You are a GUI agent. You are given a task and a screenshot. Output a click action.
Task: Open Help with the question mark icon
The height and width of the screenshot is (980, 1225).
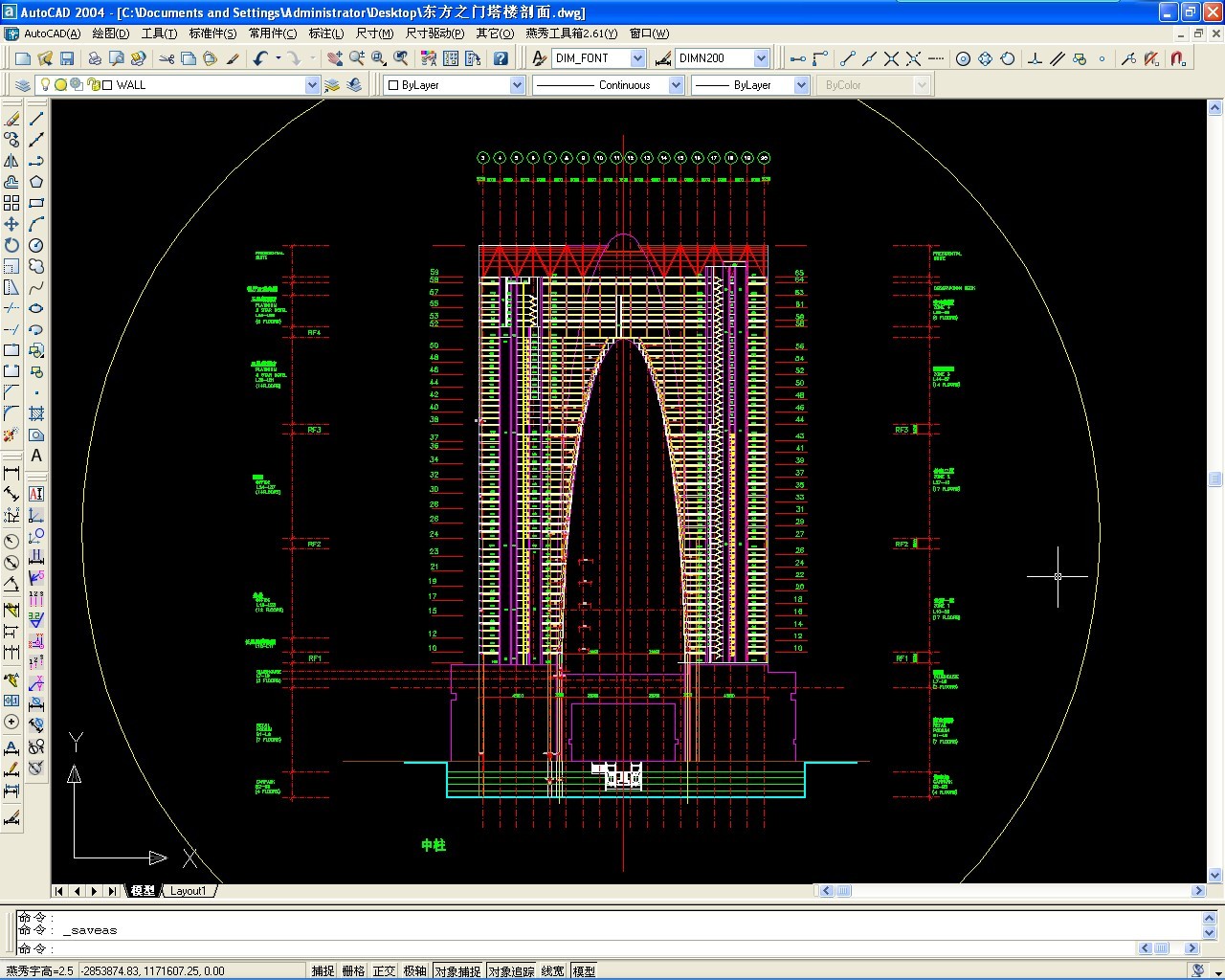[501, 58]
